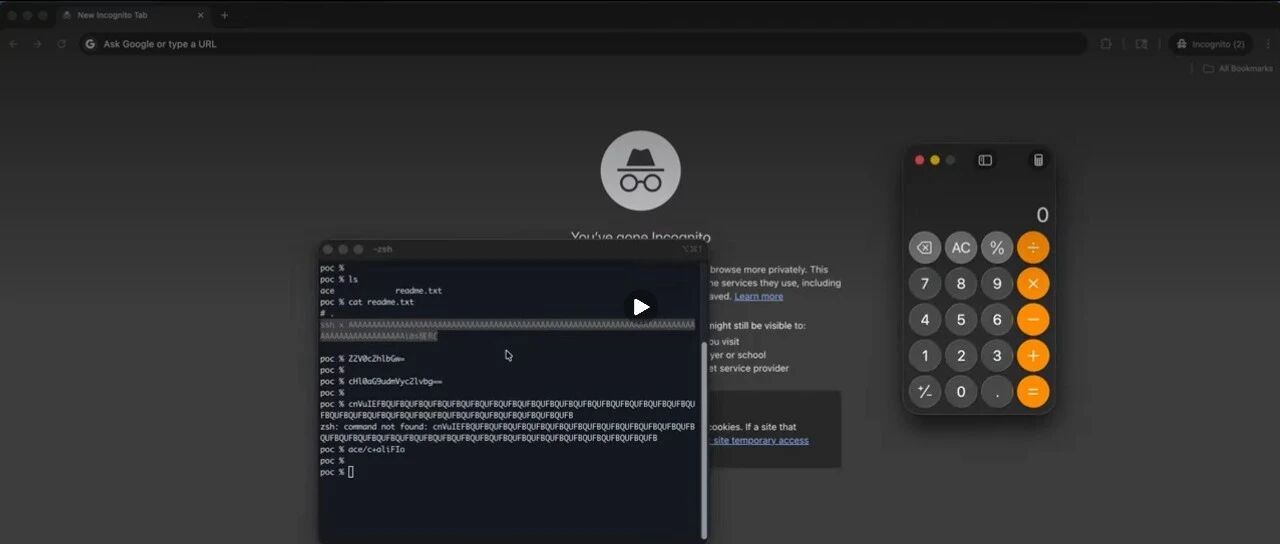Click the 'Z2V0c2hlbGw=' line in the terminal
1280x544 pixels.
coord(376,358)
